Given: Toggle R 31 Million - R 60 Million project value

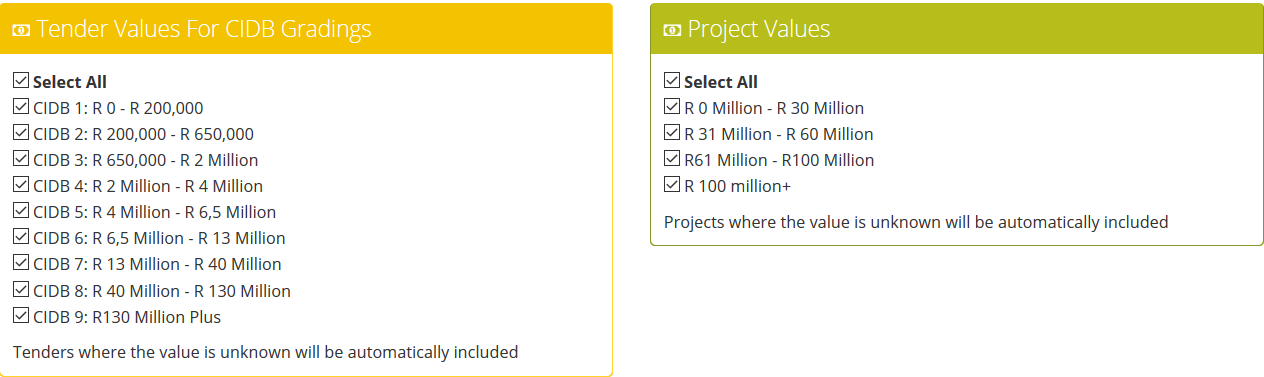Looking at the screenshot, I should tap(672, 133).
